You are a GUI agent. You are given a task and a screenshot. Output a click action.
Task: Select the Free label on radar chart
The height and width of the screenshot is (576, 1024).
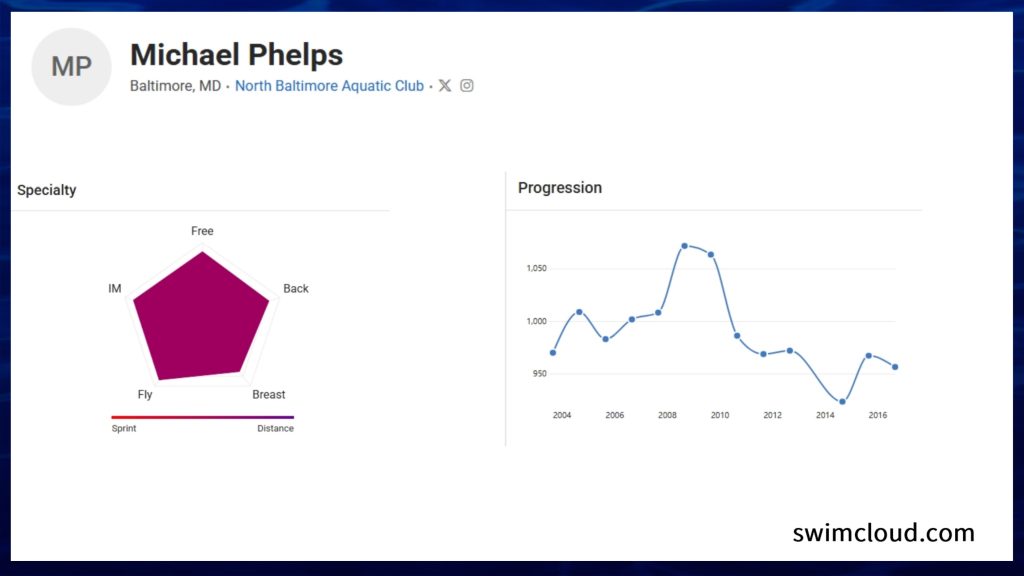pyautogui.click(x=202, y=231)
